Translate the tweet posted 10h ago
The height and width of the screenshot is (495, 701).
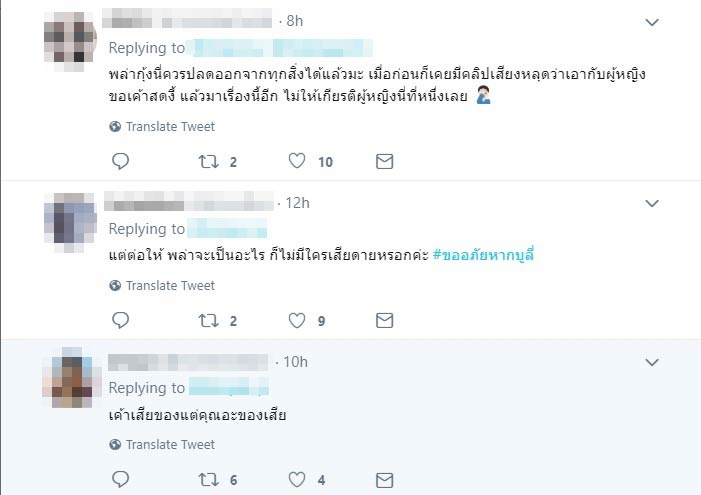162,444
